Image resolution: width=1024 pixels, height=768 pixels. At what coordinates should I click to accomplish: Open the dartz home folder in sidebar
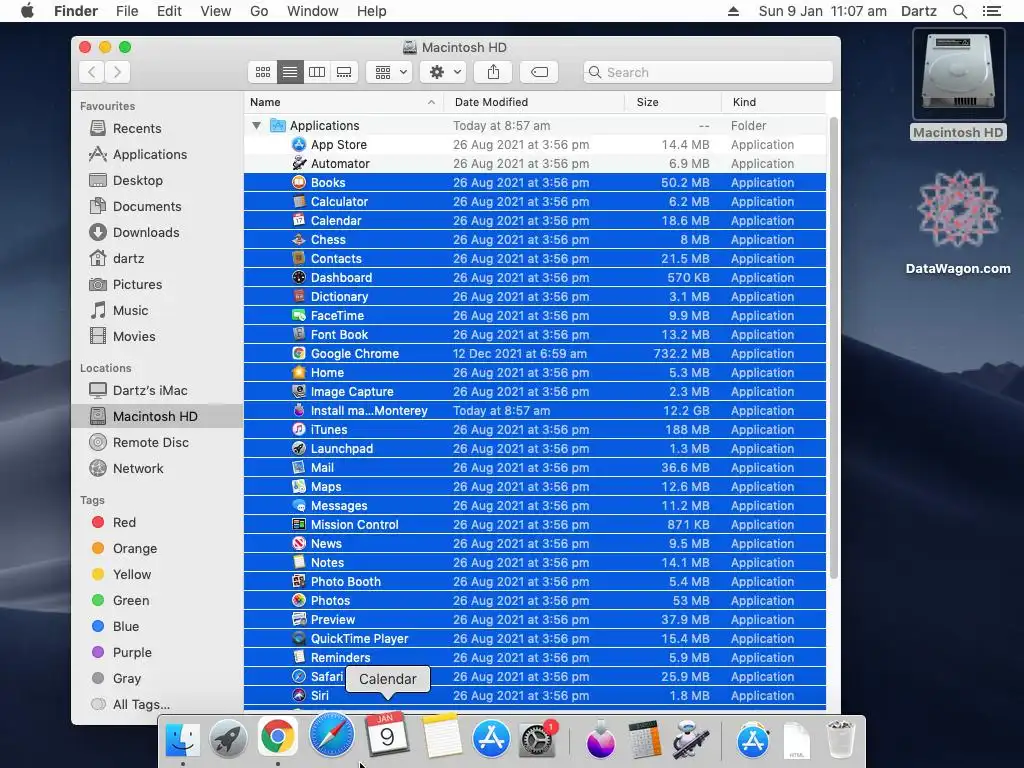point(128,259)
